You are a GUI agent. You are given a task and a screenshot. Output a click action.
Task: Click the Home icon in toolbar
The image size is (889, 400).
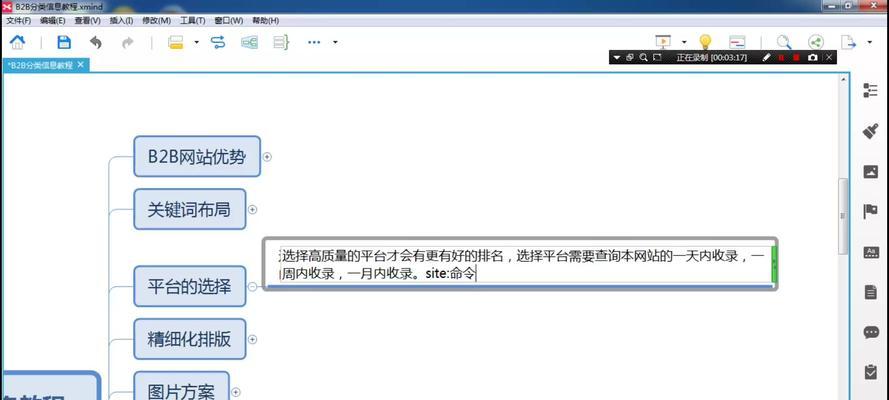(18, 42)
